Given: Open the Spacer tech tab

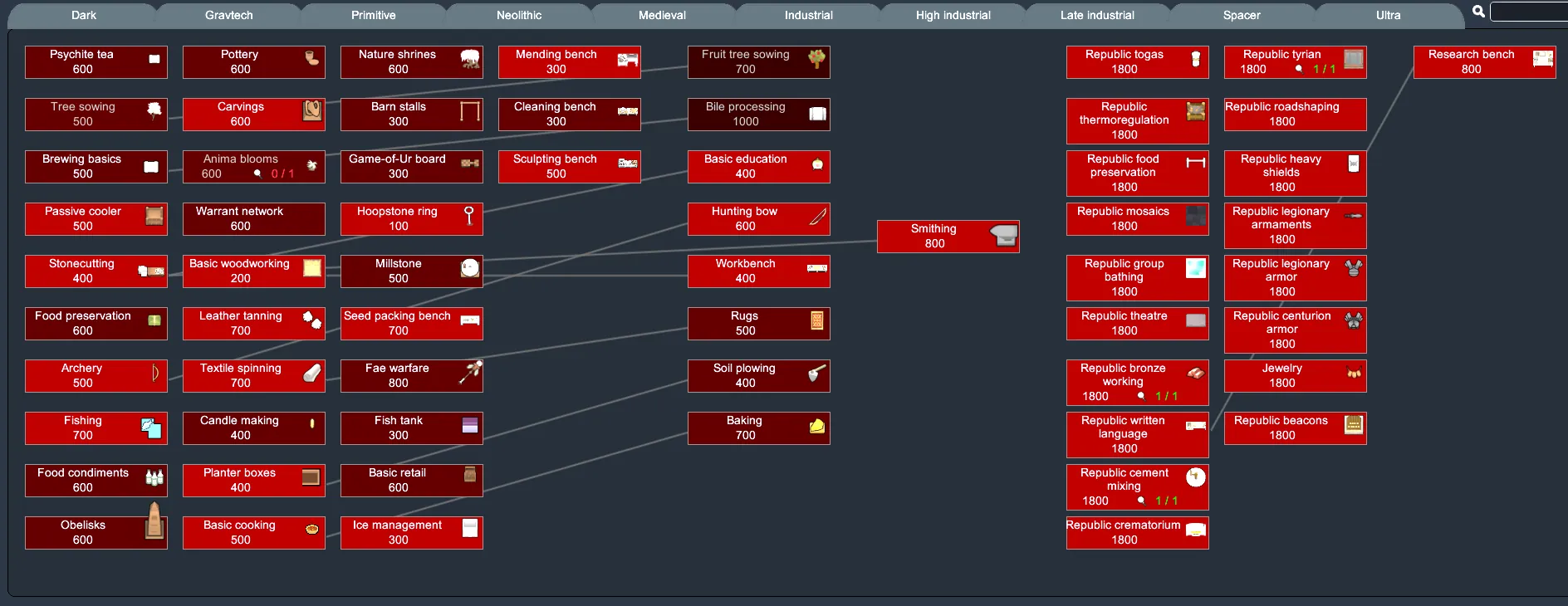Looking at the screenshot, I should (x=1241, y=15).
